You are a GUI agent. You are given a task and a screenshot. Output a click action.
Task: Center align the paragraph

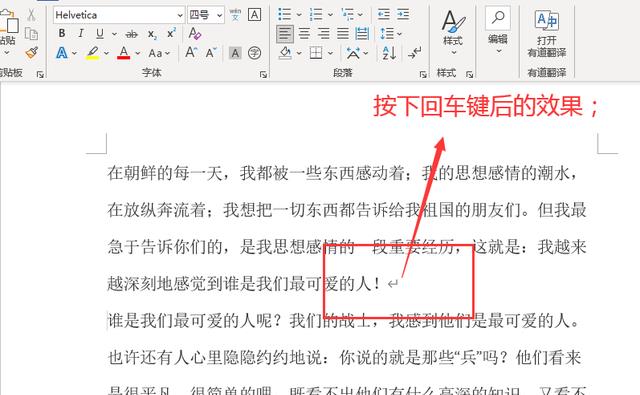304,34
